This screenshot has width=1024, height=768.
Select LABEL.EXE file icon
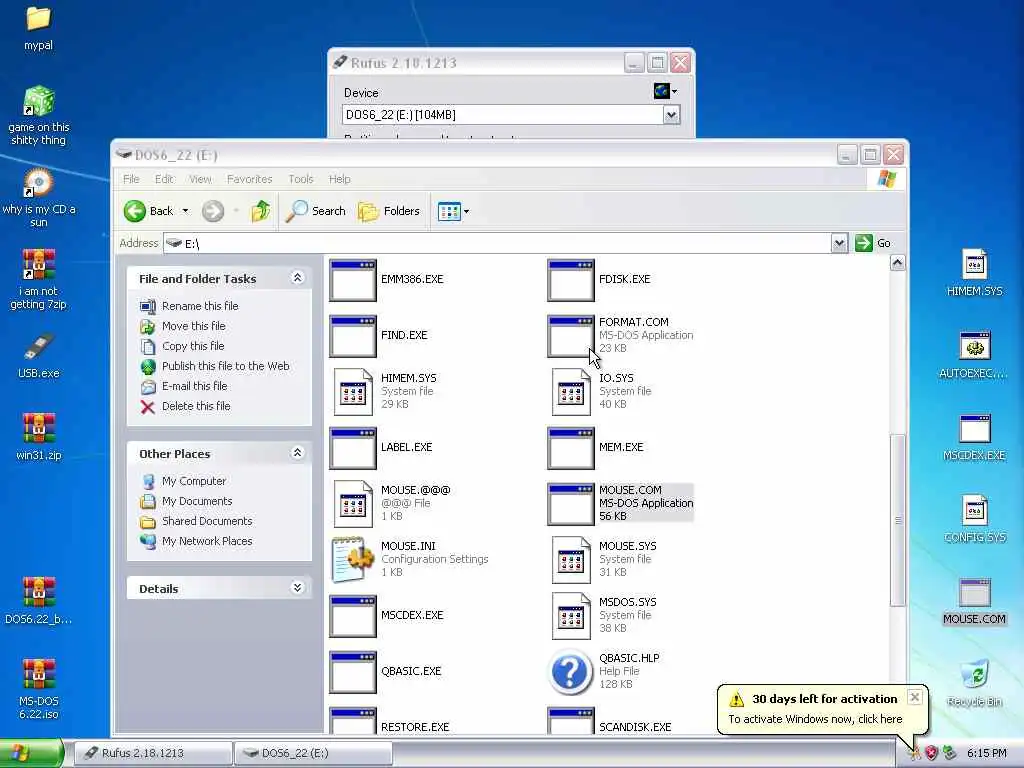[x=353, y=449]
